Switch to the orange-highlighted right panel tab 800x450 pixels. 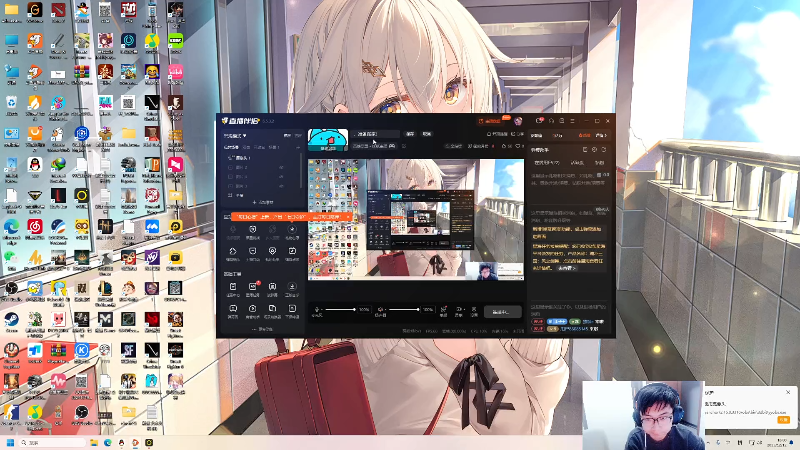(584, 136)
